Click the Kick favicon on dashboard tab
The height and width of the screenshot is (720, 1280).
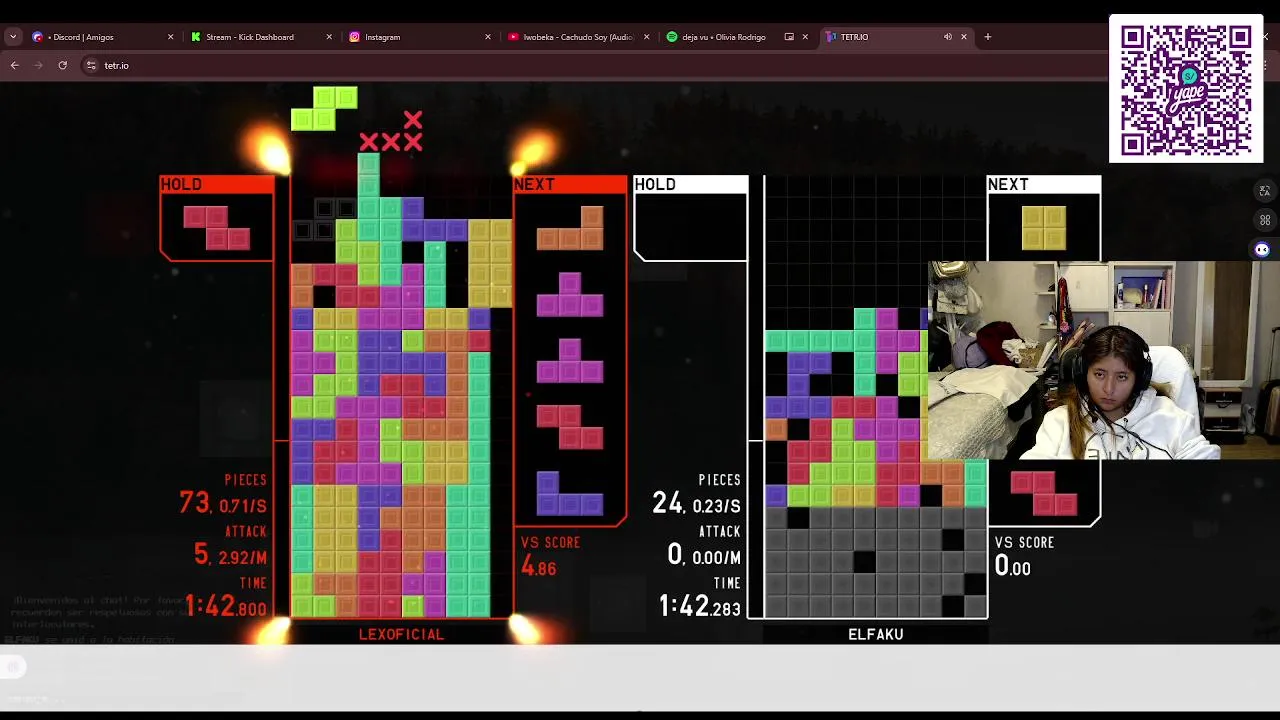pyautogui.click(x=196, y=37)
